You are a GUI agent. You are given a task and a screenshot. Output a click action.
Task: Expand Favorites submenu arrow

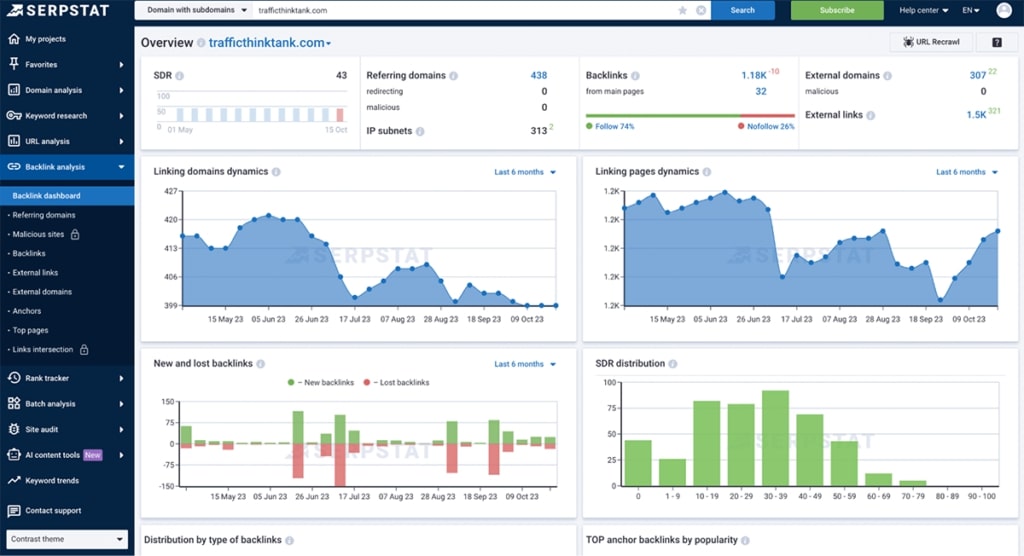coord(121,65)
